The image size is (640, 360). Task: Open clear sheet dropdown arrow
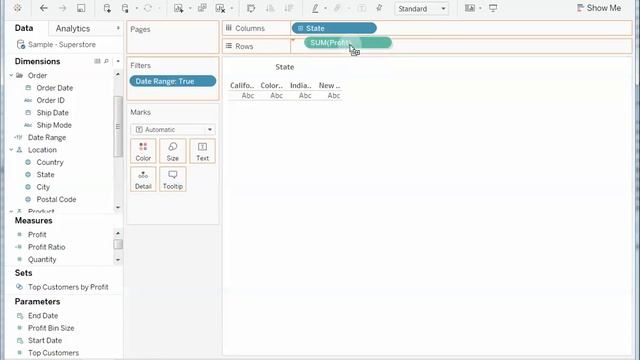coord(232,8)
